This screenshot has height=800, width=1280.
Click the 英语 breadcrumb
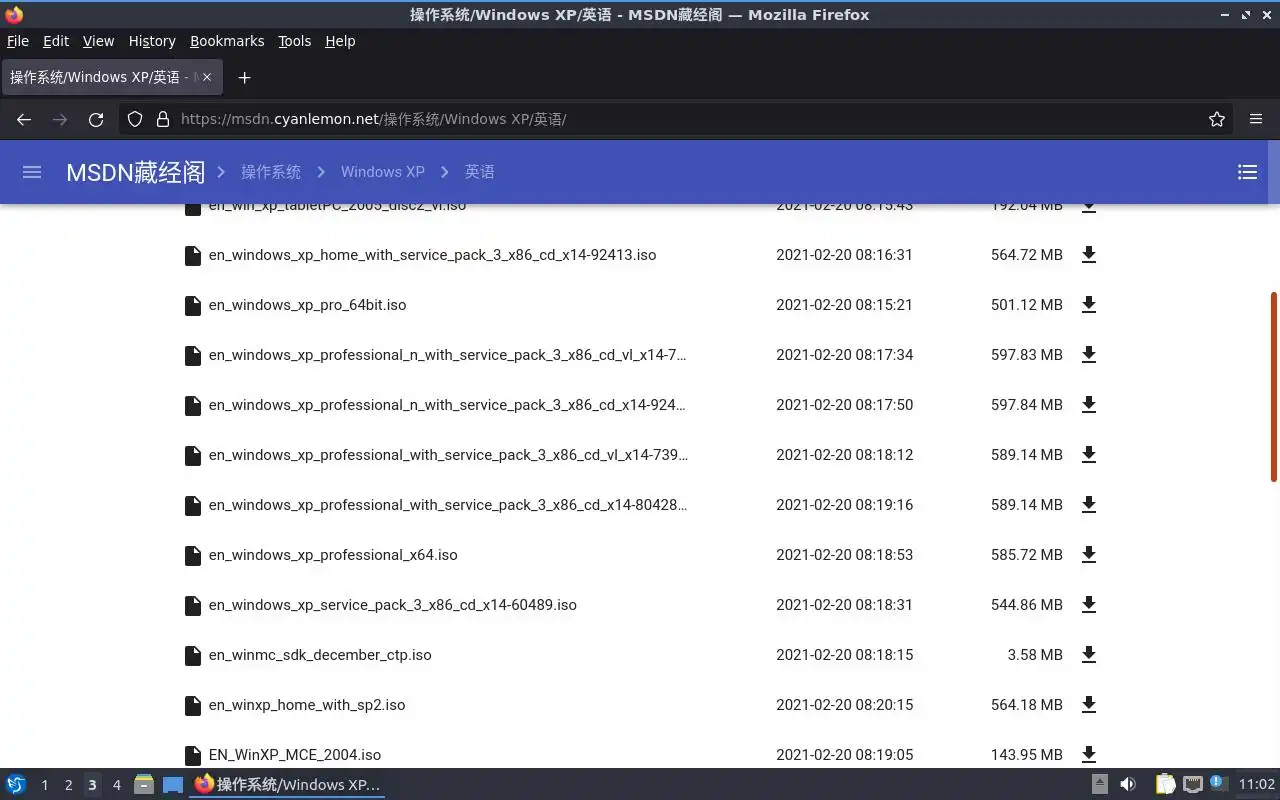pos(480,172)
